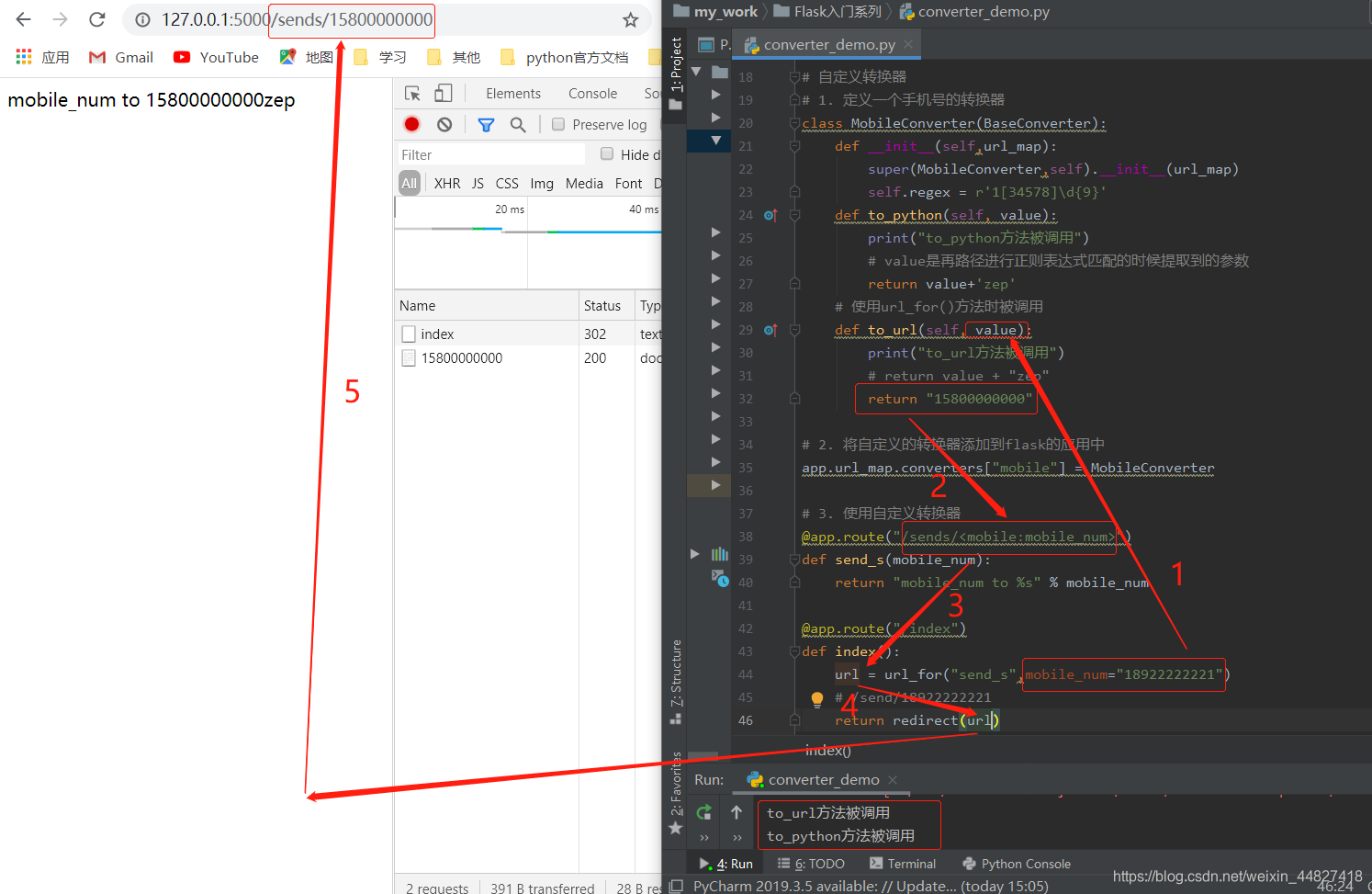This screenshot has height=894, width=1372.
Task: Enable the Preserve log checkbox
Action: 557,124
